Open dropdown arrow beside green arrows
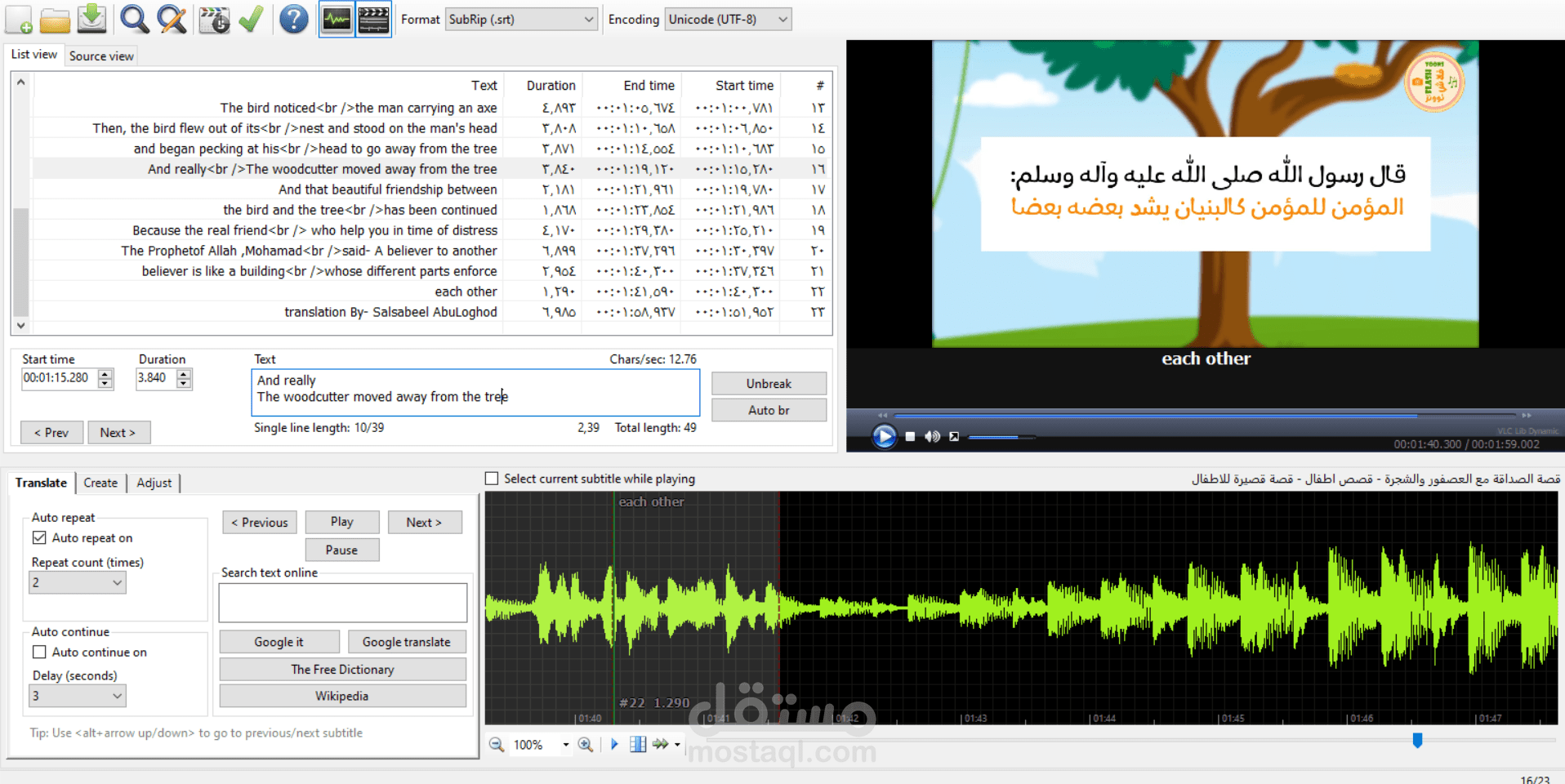Image resolution: width=1565 pixels, height=784 pixels. [x=677, y=745]
